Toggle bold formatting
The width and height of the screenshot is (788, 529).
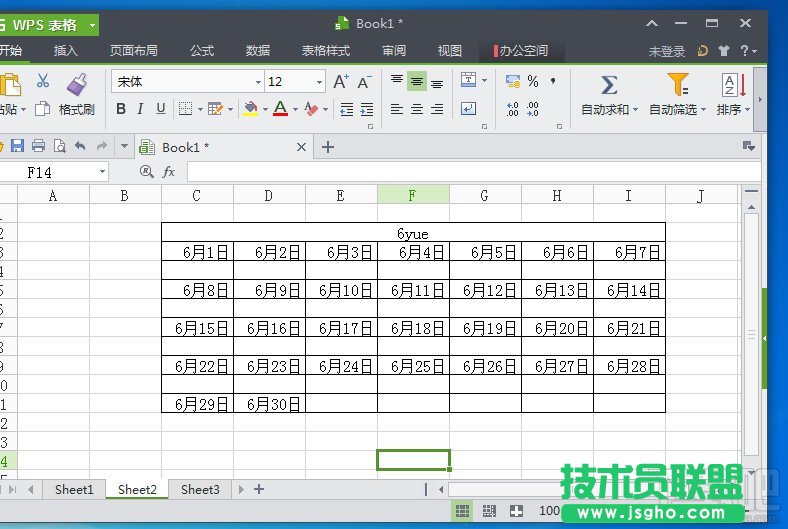[x=121, y=109]
